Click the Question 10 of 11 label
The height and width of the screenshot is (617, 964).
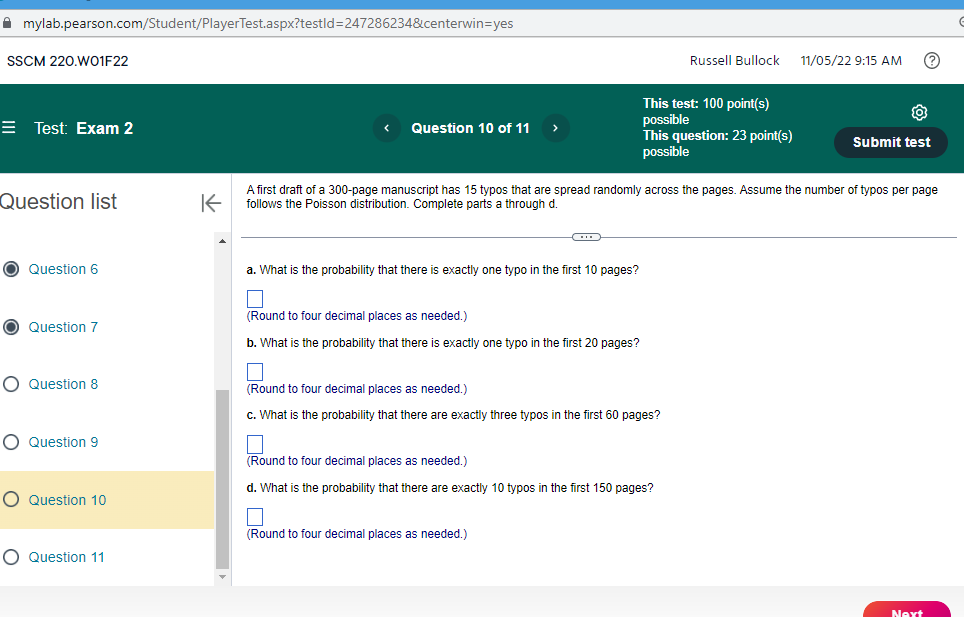[470, 128]
